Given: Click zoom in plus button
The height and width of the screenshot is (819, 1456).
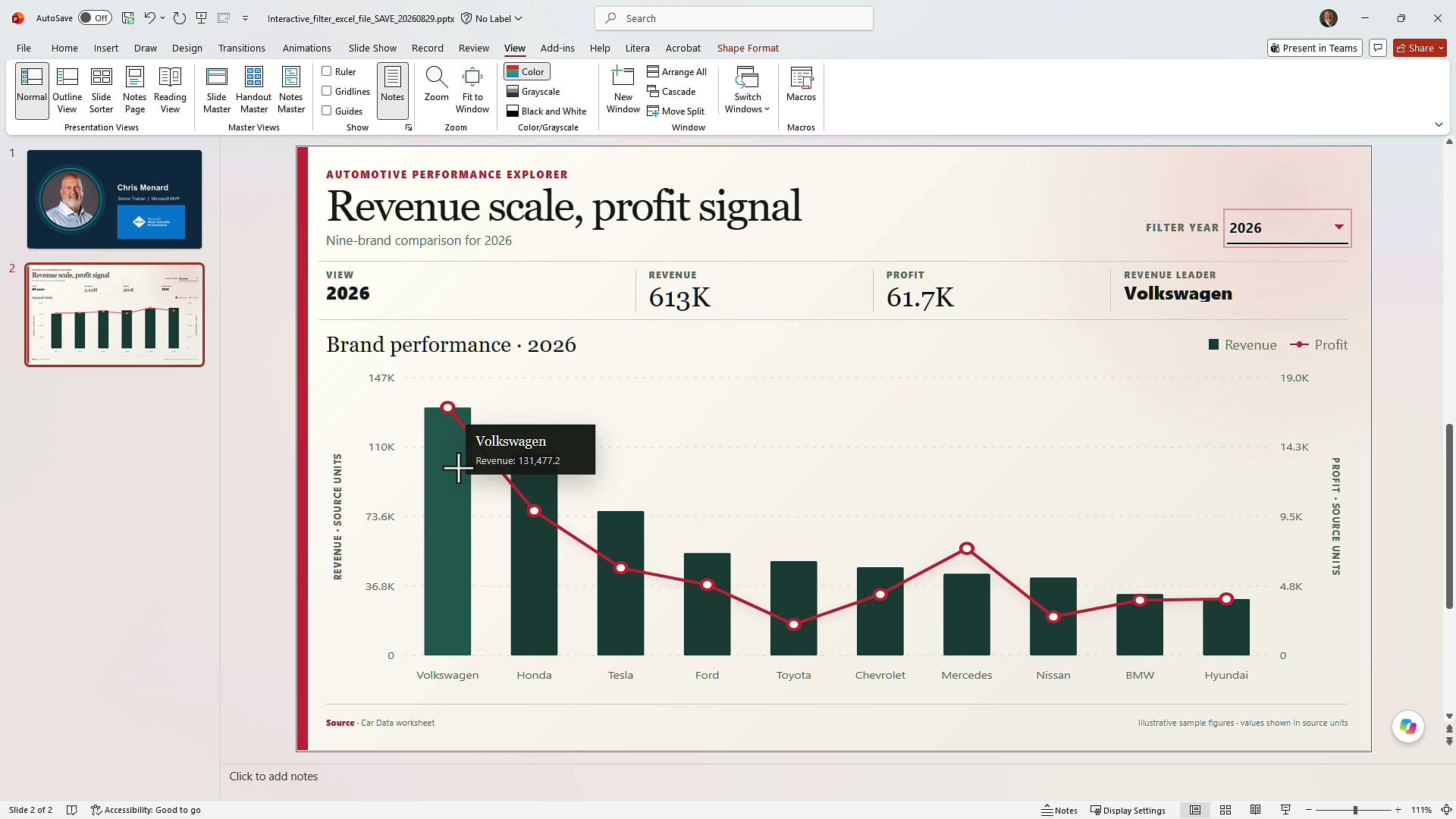Looking at the screenshot, I should pos(1398,810).
